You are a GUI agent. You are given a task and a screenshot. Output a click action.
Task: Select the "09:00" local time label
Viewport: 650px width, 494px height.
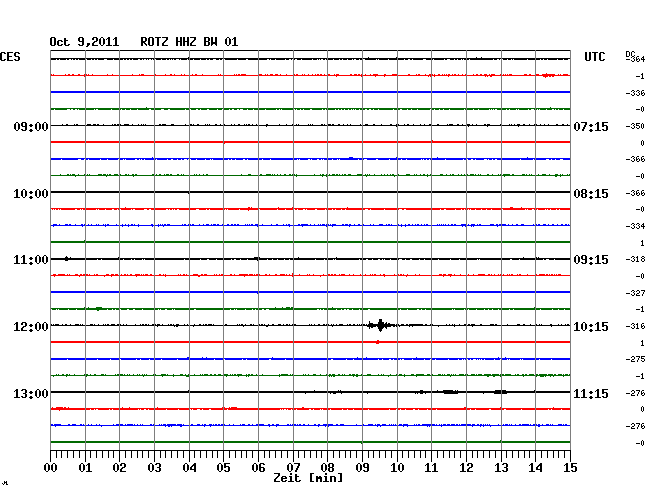31,126
